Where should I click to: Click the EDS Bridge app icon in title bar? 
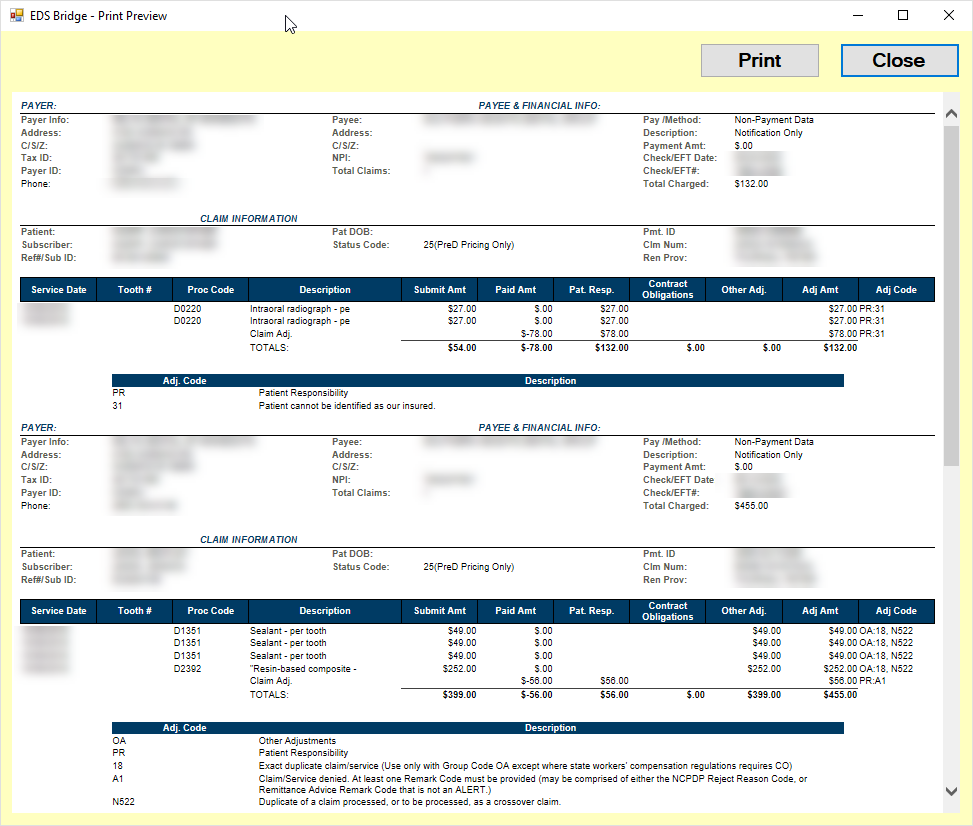(16, 16)
